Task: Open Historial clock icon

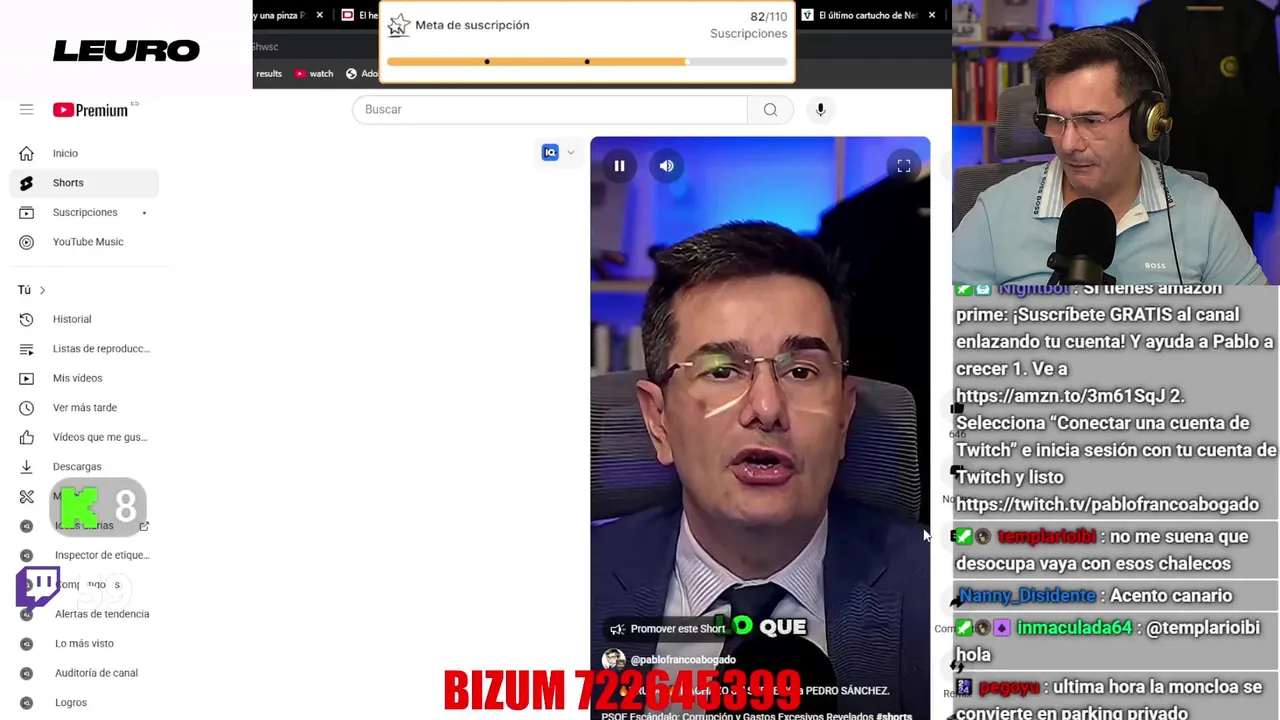Action: point(26,319)
